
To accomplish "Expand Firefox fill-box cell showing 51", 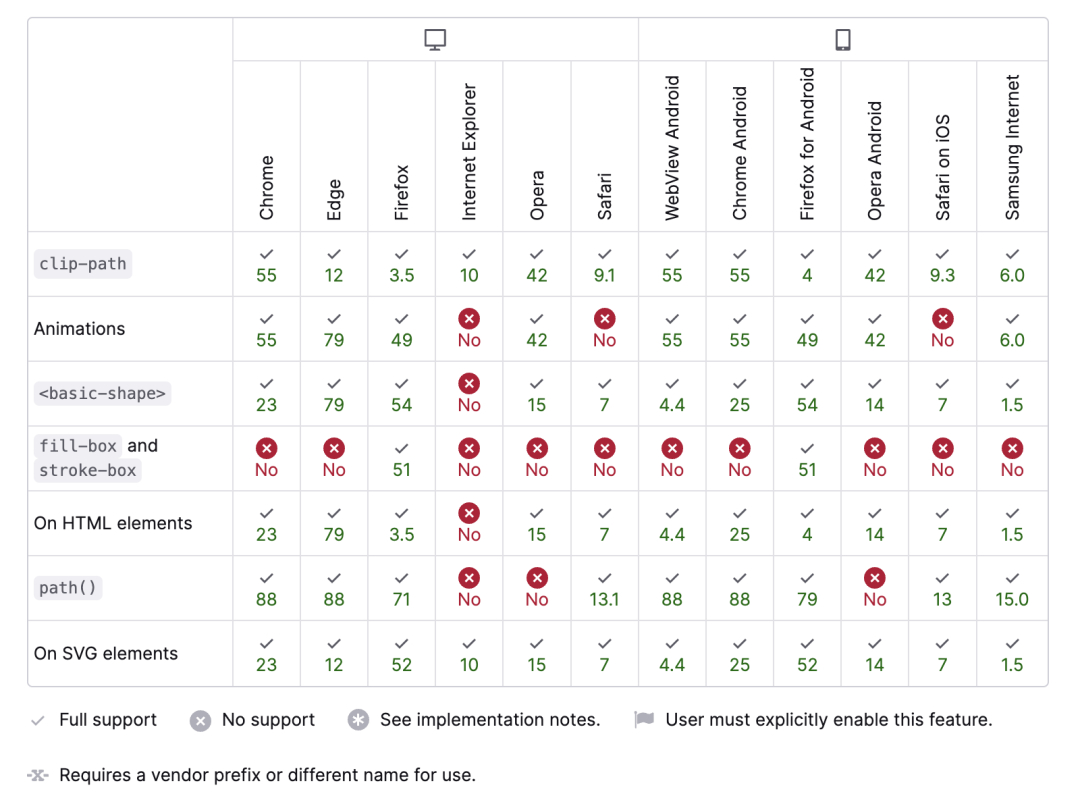I will tap(402, 459).
